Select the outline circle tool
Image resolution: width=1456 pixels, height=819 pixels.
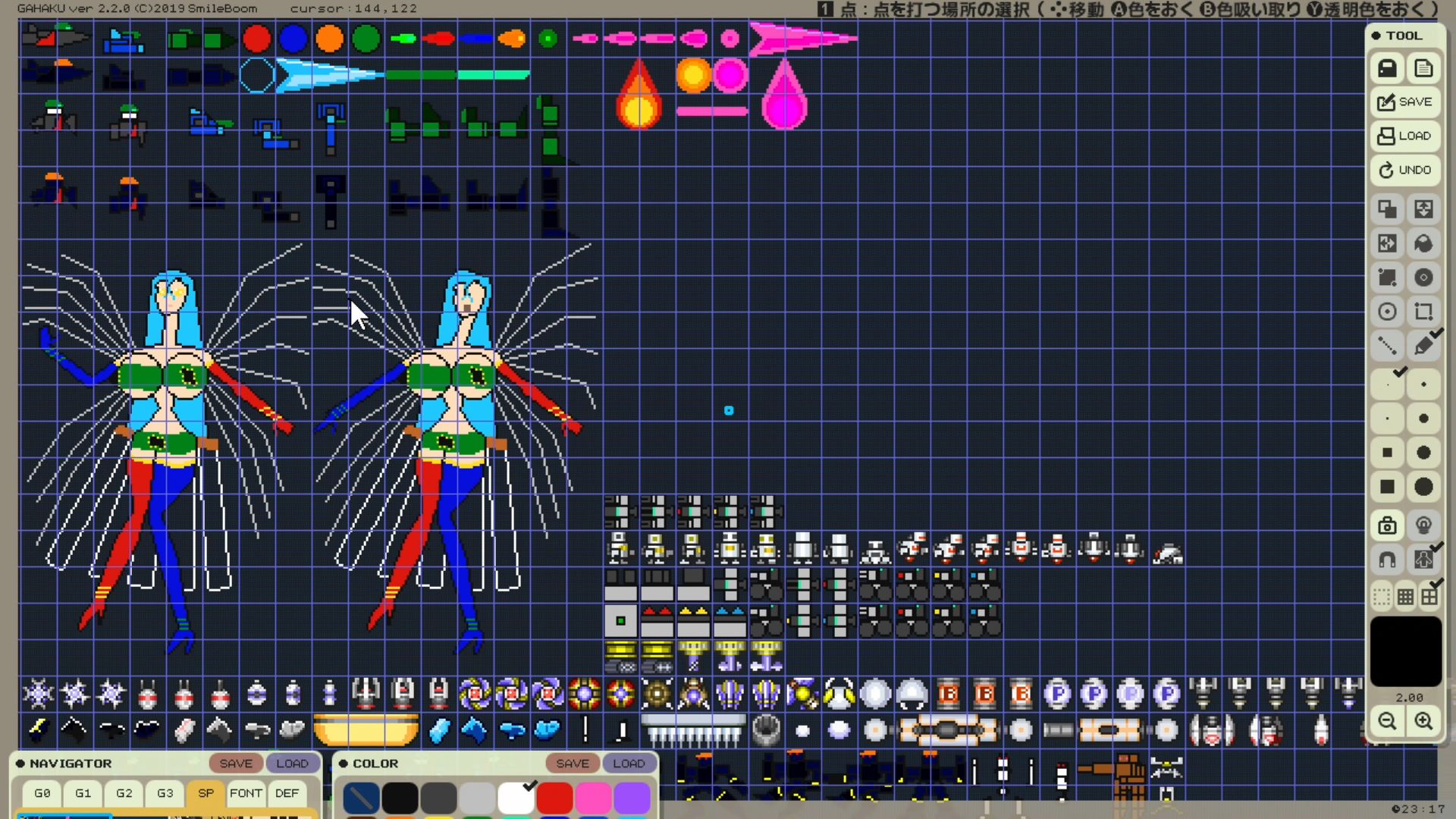1387,312
